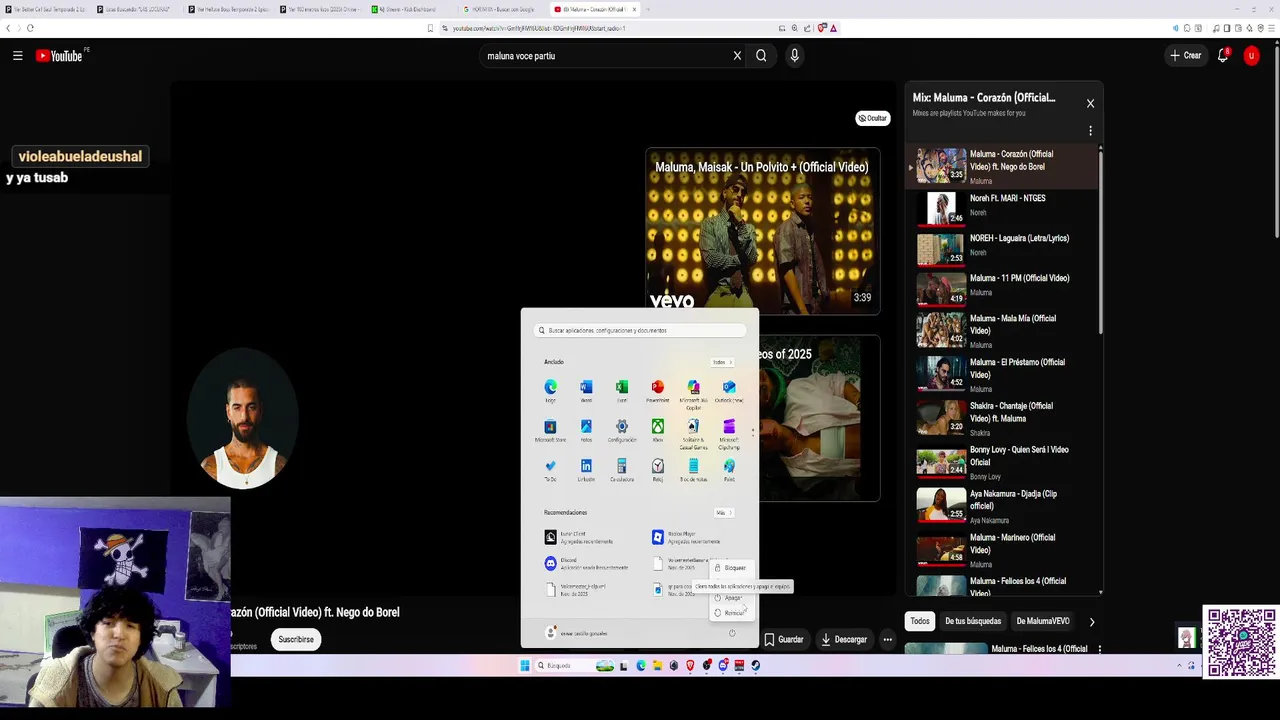Show all pinned apps with Todas

pyautogui.click(x=722, y=362)
